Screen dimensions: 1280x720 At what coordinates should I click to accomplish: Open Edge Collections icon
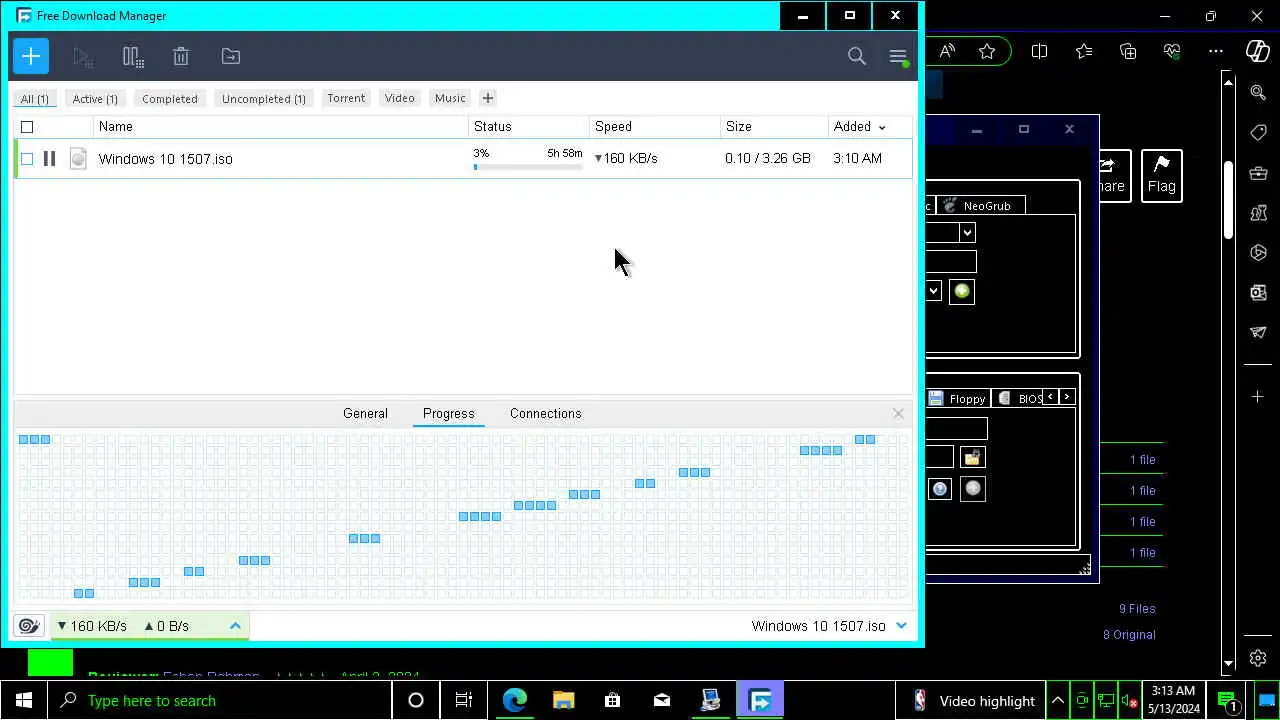click(x=1128, y=51)
